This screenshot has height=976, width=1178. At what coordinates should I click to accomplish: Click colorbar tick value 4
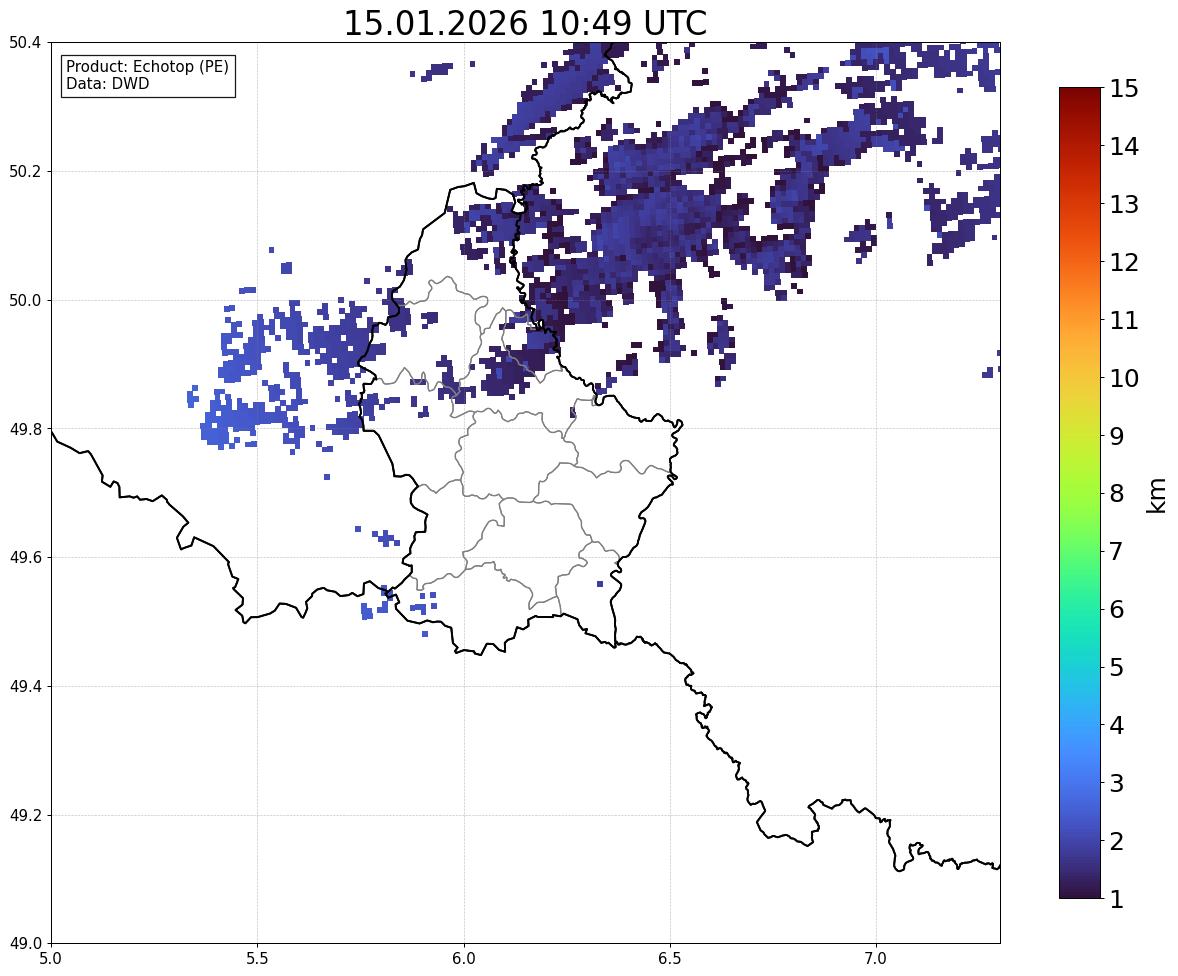click(1117, 725)
